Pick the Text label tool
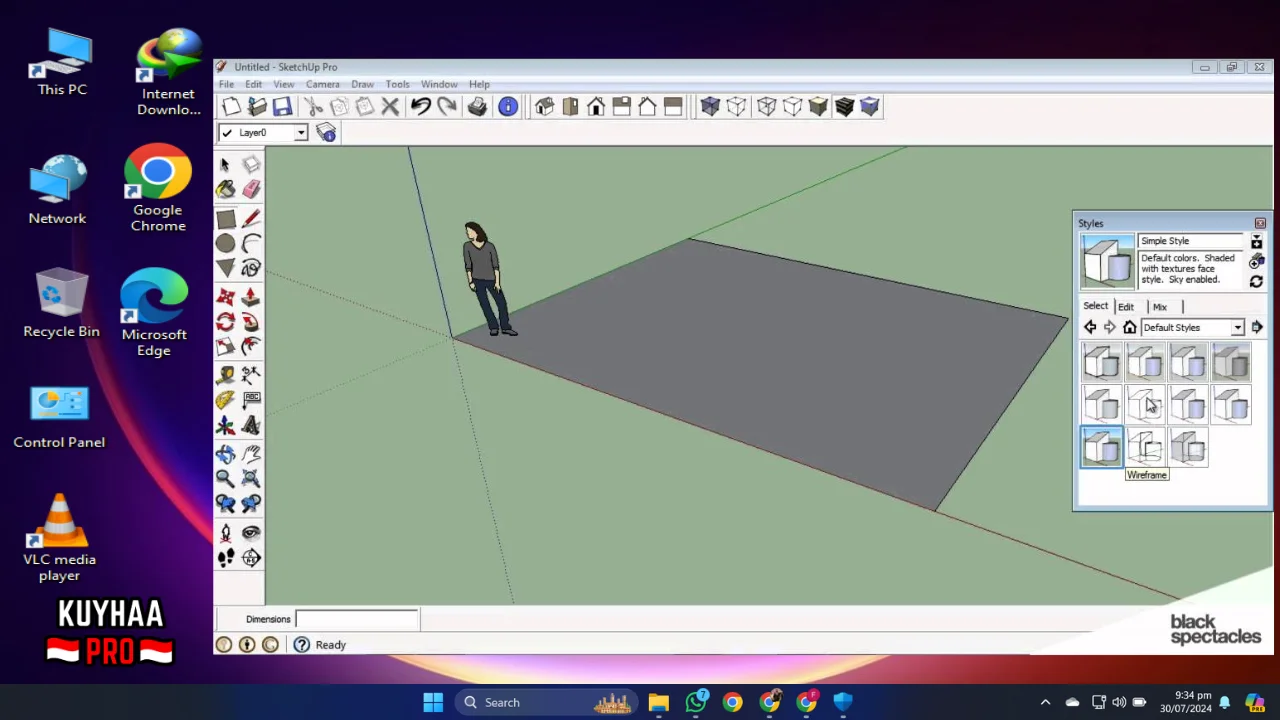Viewport: 1280px width, 720px height. 250,400
